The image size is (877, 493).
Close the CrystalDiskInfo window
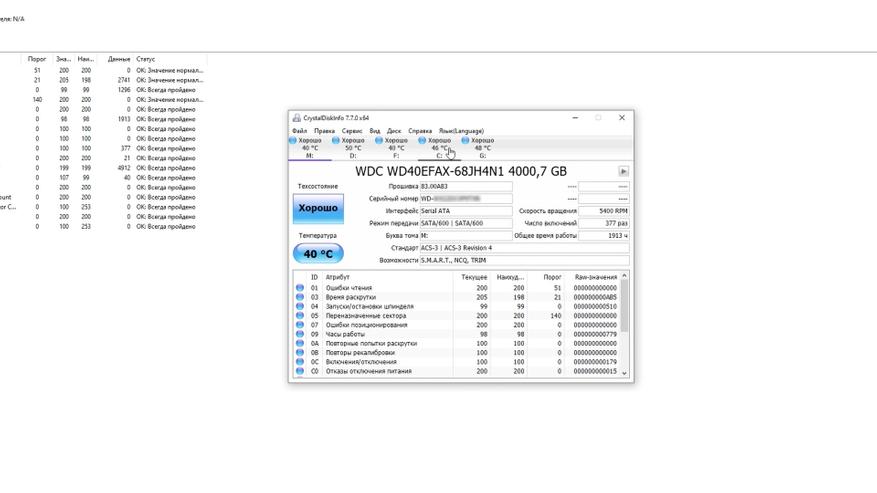click(x=621, y=118)
